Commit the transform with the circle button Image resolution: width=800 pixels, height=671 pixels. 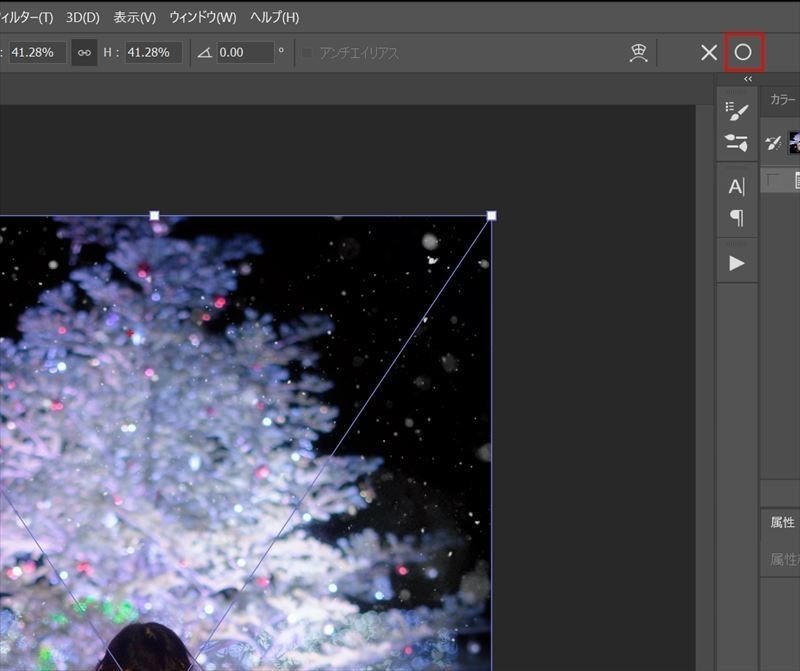click(x=743, y=52)
